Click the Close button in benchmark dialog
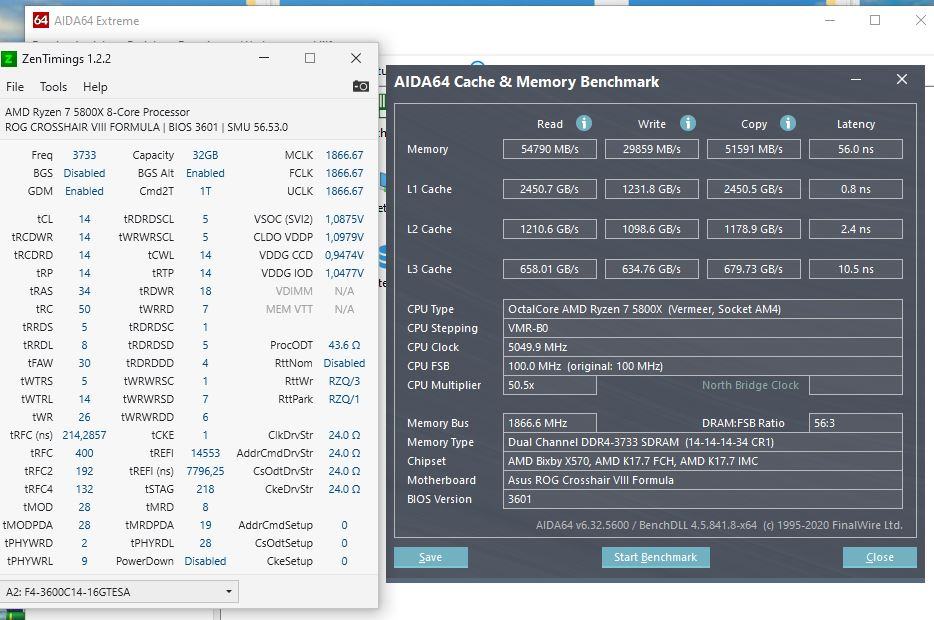 click(879, 557)
